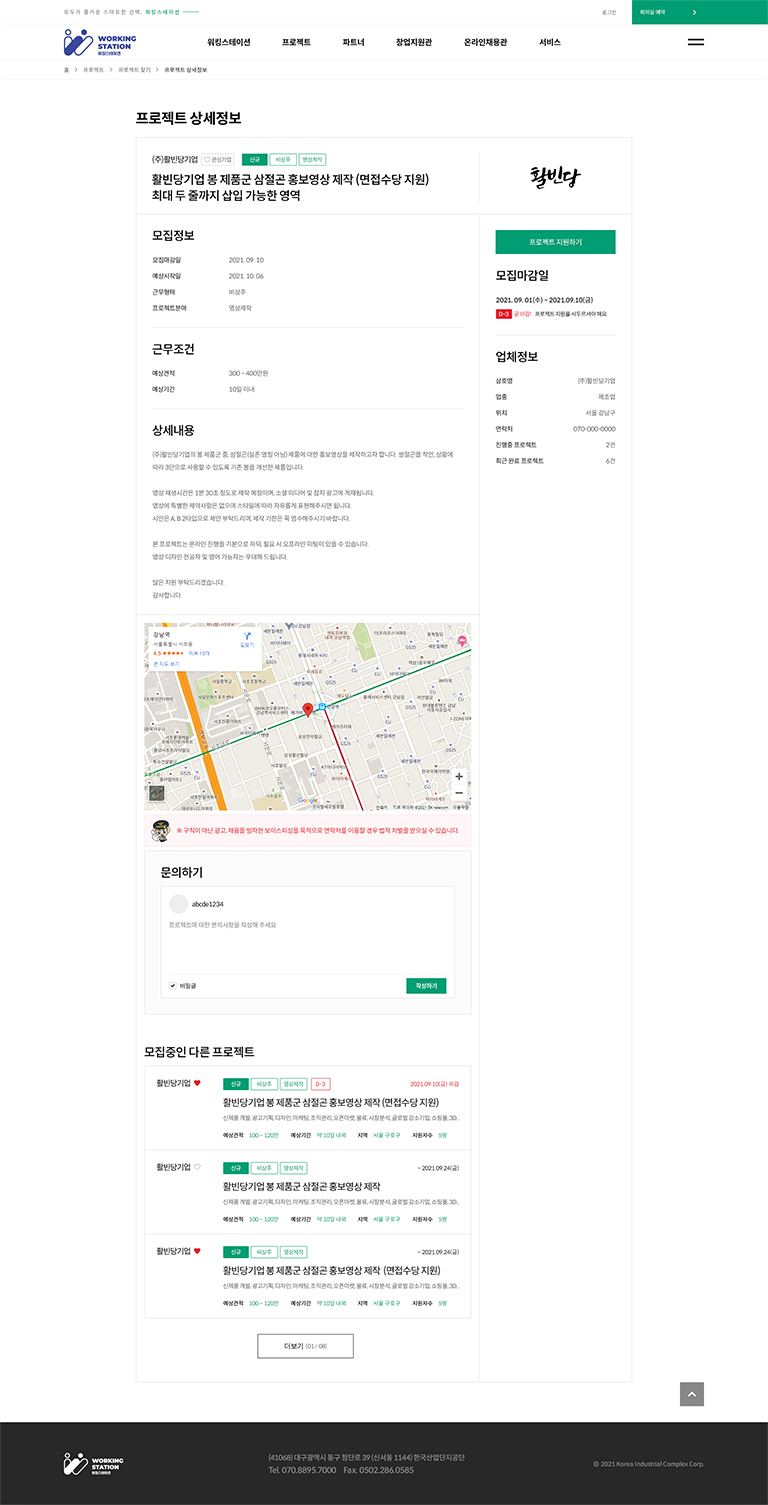Click the Working Station logo in the header
Screen dimensions: 768x1505
[100, 42]
